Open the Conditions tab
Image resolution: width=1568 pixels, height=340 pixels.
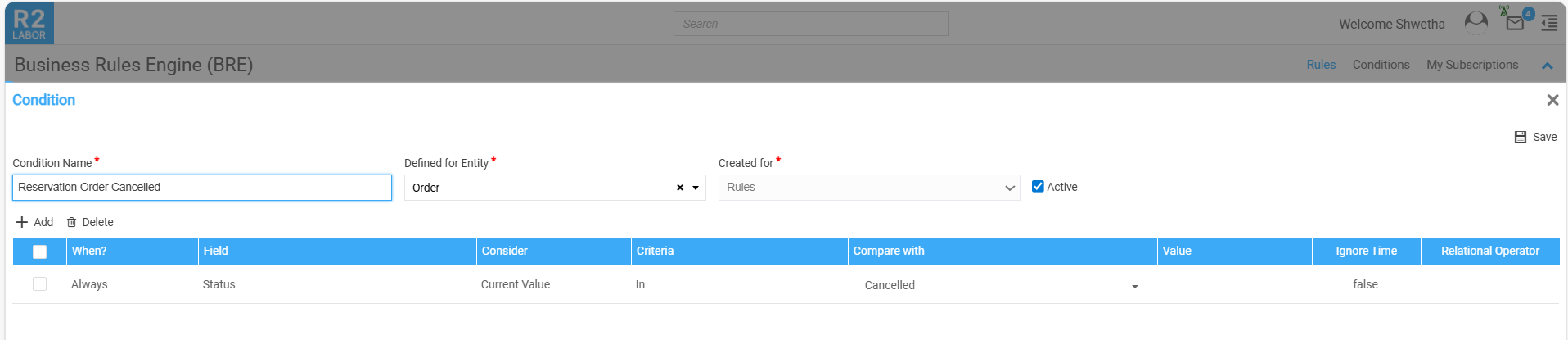[1381, 65]
